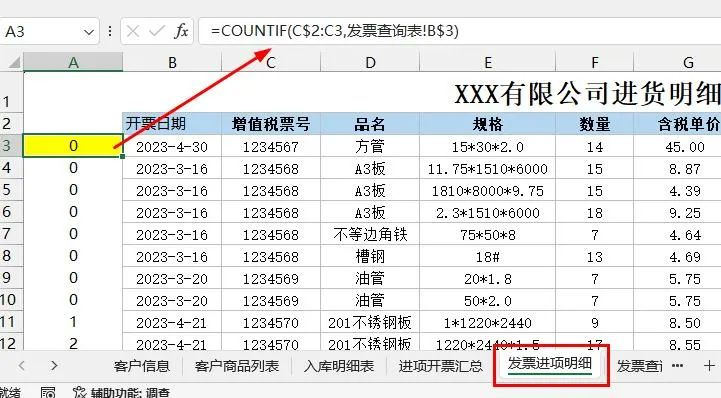Click the accessibility 辅助功能 status entry

click(121, 393)
